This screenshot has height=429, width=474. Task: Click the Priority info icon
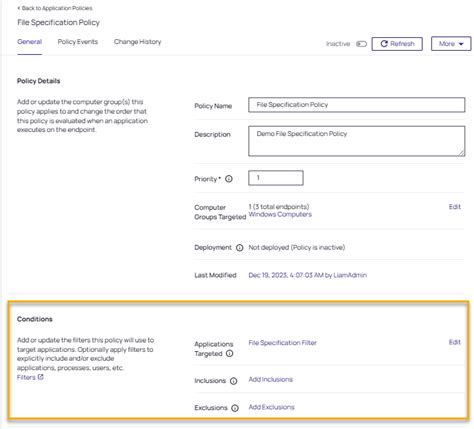tap(229, 179)
